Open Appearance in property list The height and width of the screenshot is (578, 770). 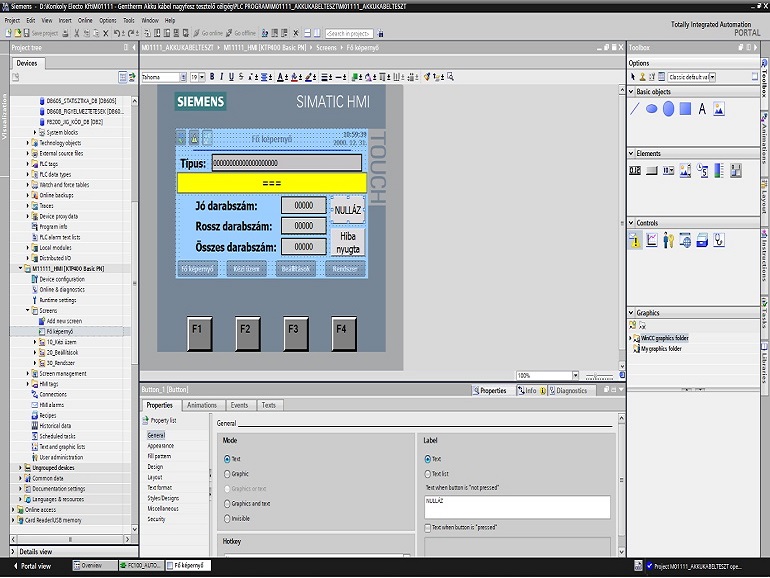pyautogui.click(x=161, y=446)
